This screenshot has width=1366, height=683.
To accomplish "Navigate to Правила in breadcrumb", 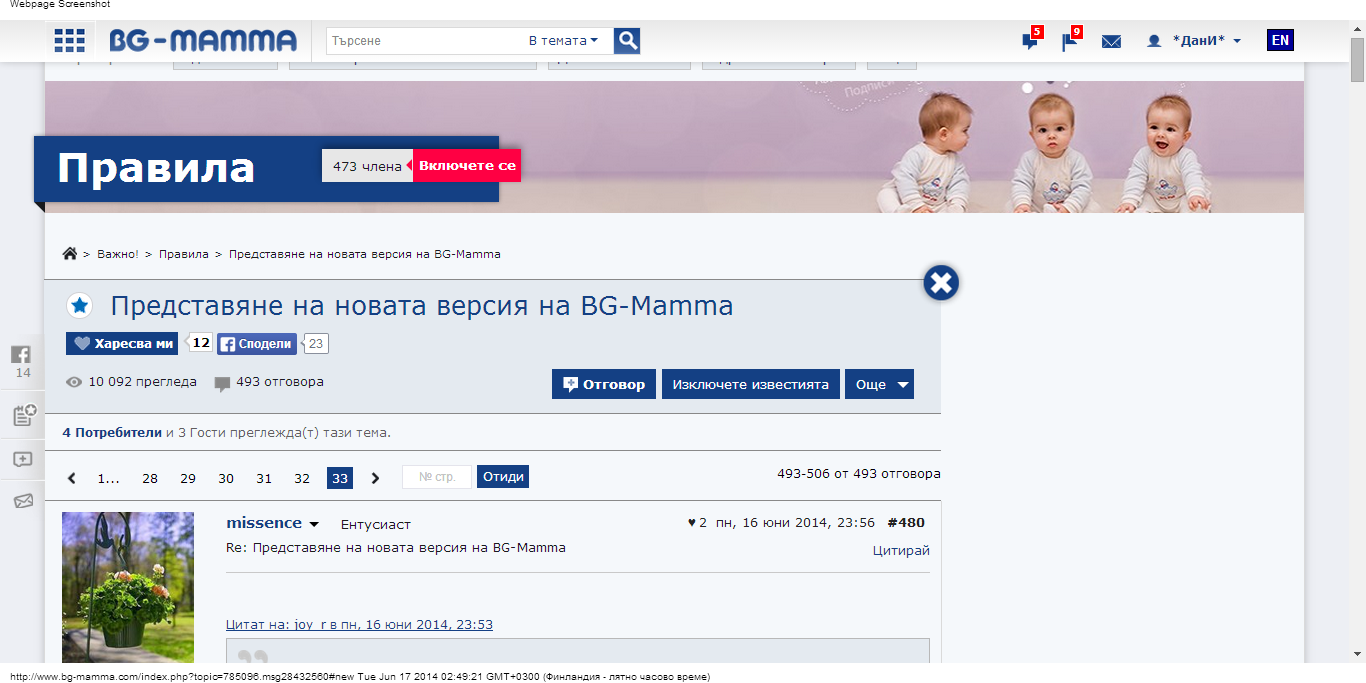I will (183, 254).
